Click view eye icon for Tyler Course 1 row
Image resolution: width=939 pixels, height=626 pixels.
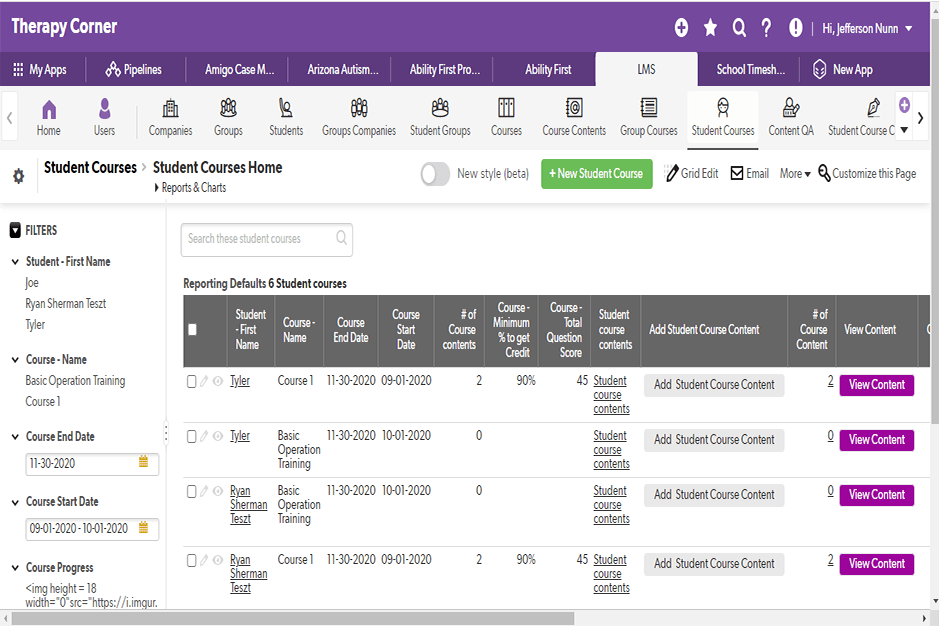point(218,381)
